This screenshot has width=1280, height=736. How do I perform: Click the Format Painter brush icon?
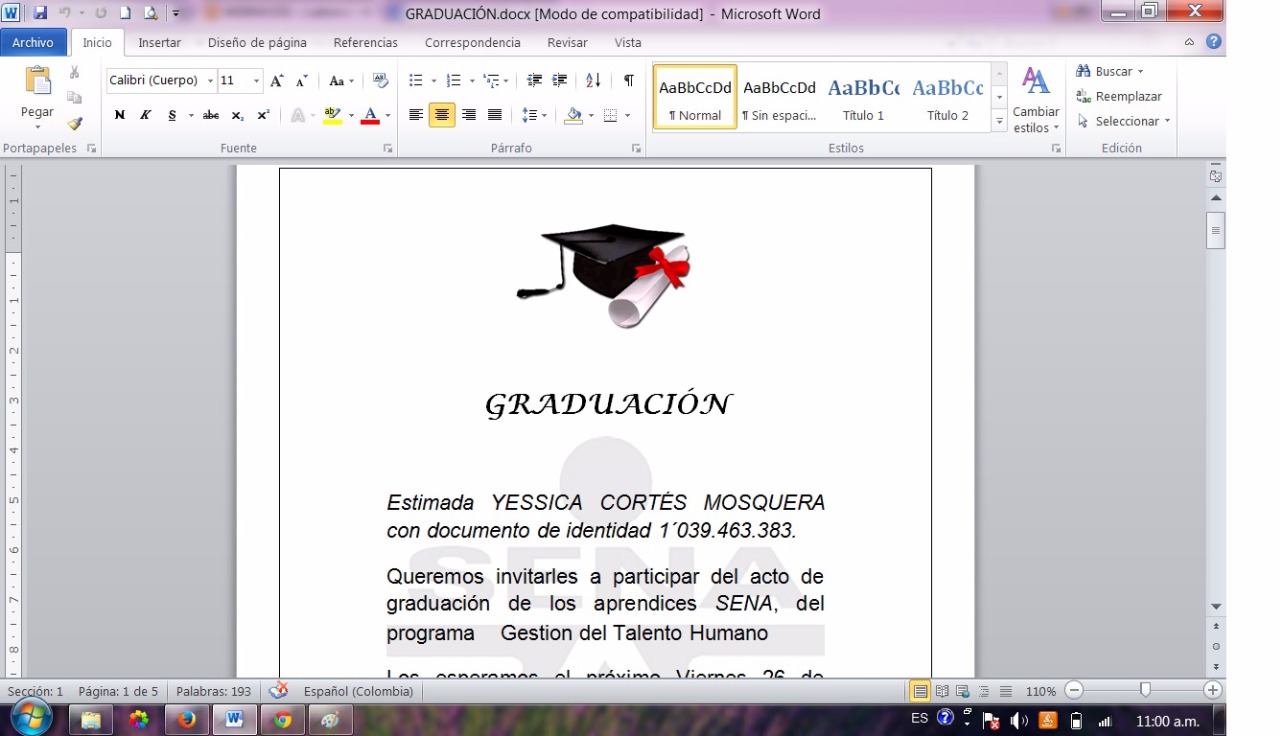click(x=74, y=123)
